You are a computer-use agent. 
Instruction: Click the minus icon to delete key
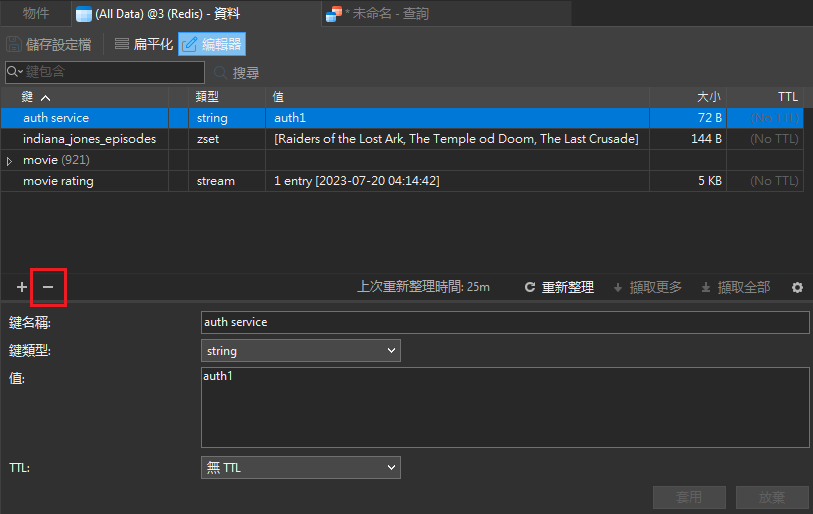click(x=48, y=287)
